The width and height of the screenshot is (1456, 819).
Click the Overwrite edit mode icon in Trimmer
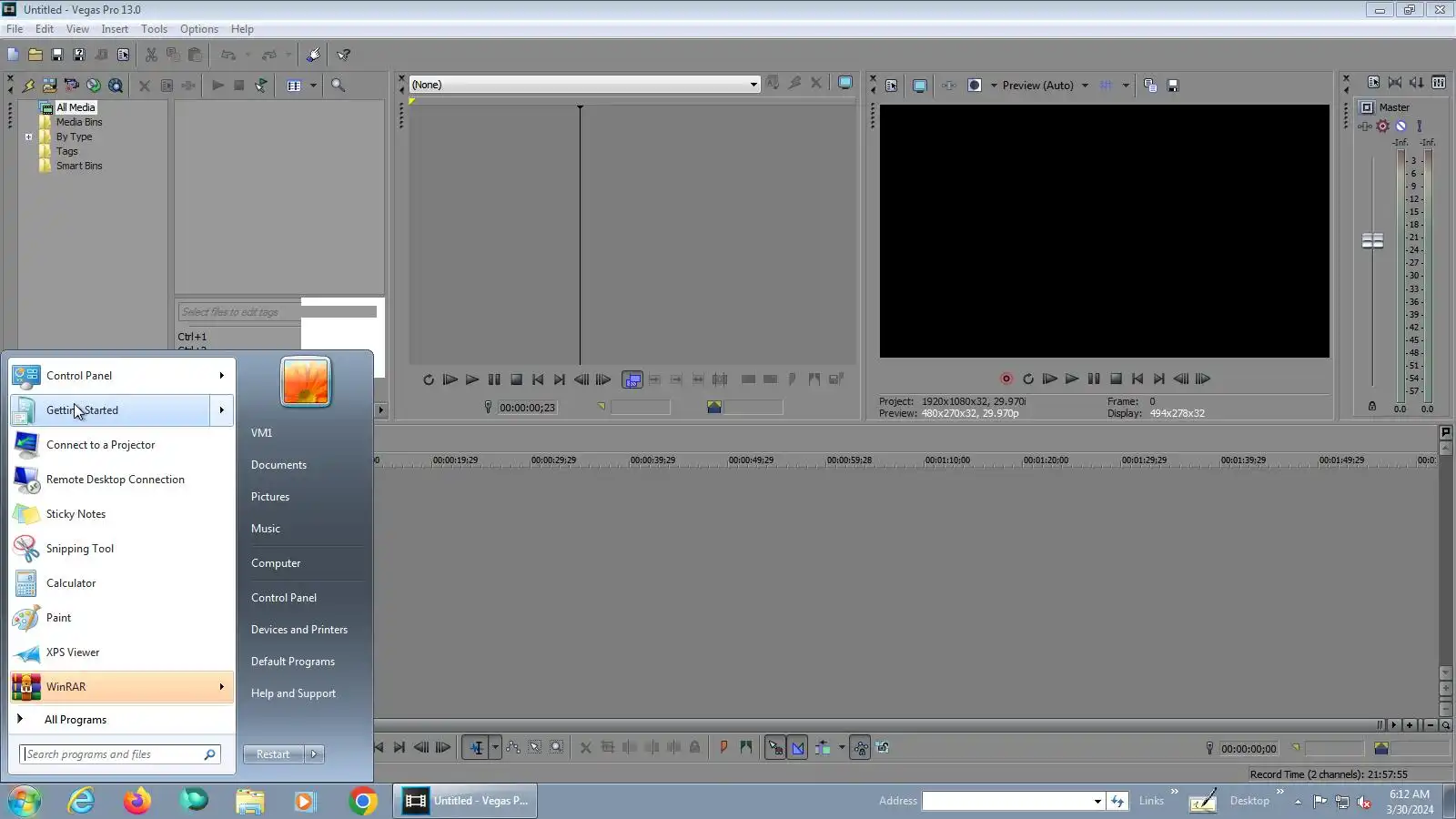point(632,379)
